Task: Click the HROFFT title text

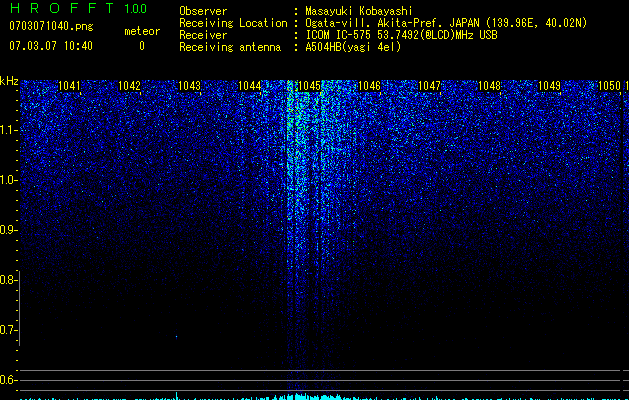Action: (x=61, y=8)
